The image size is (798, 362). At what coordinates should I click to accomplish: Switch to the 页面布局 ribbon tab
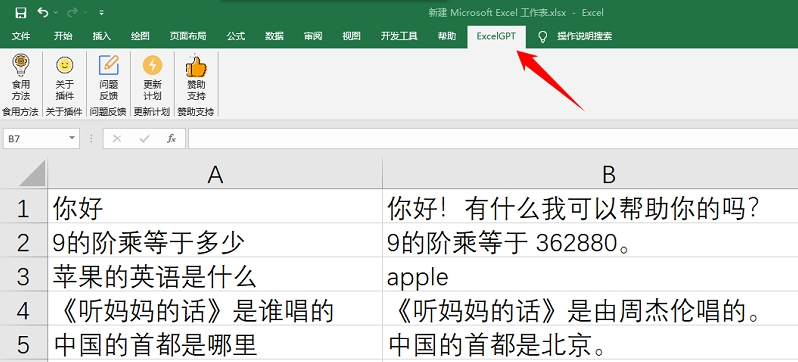tap(188, 36)
